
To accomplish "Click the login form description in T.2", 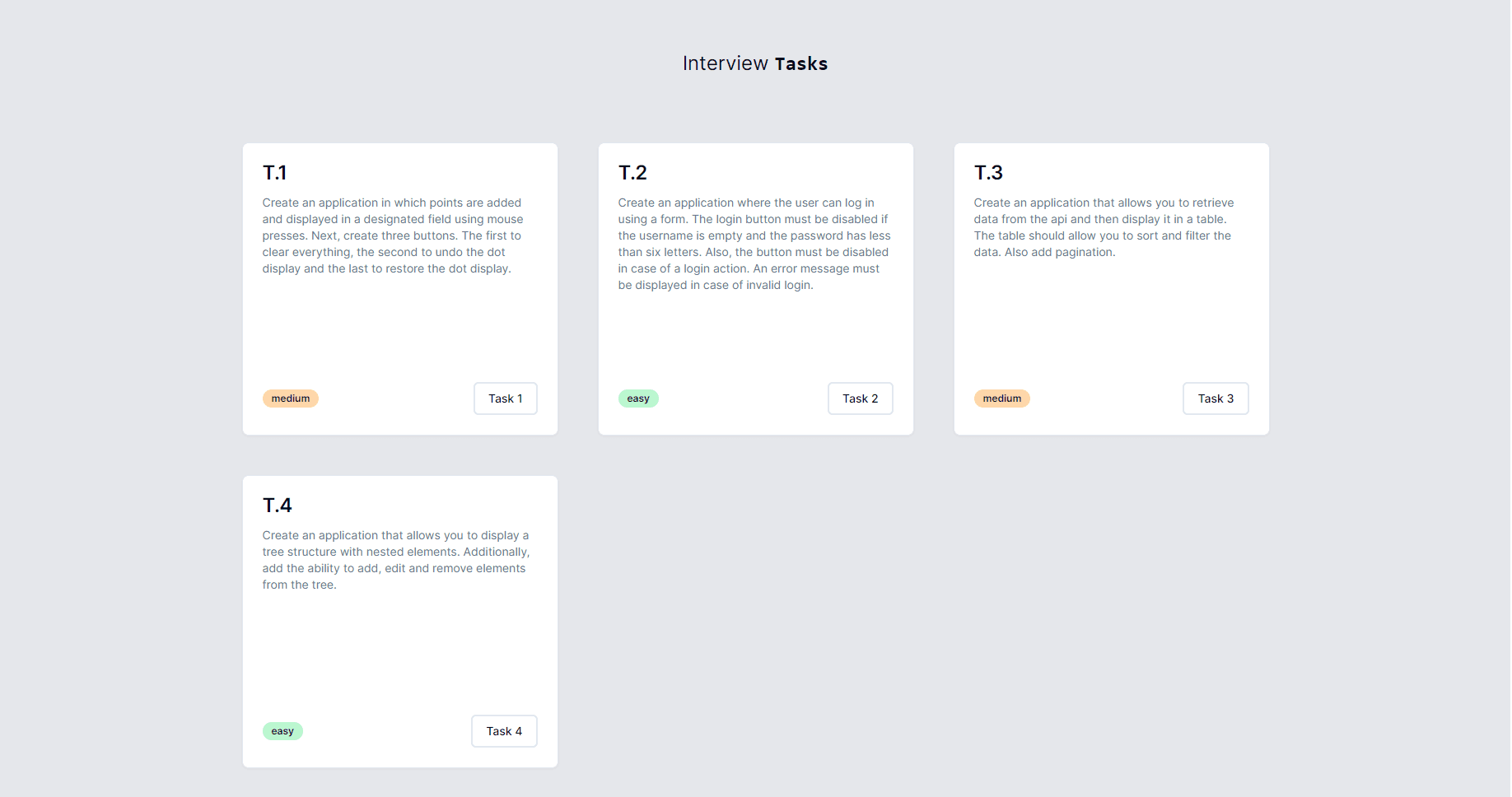I will [754, 244].
